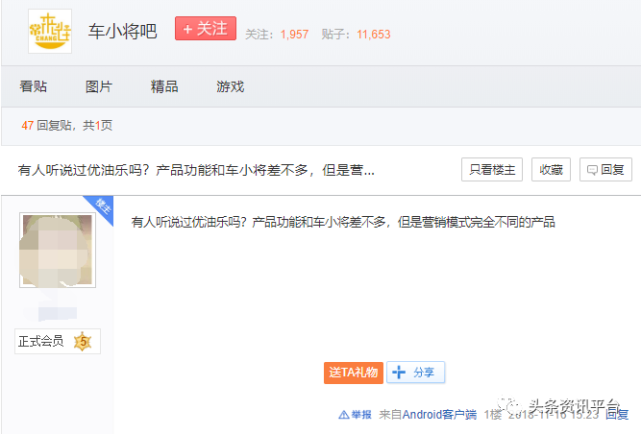641x434 pixels.
Task: Click the 车小将吧 forum logo image
Action: (50, 31)
